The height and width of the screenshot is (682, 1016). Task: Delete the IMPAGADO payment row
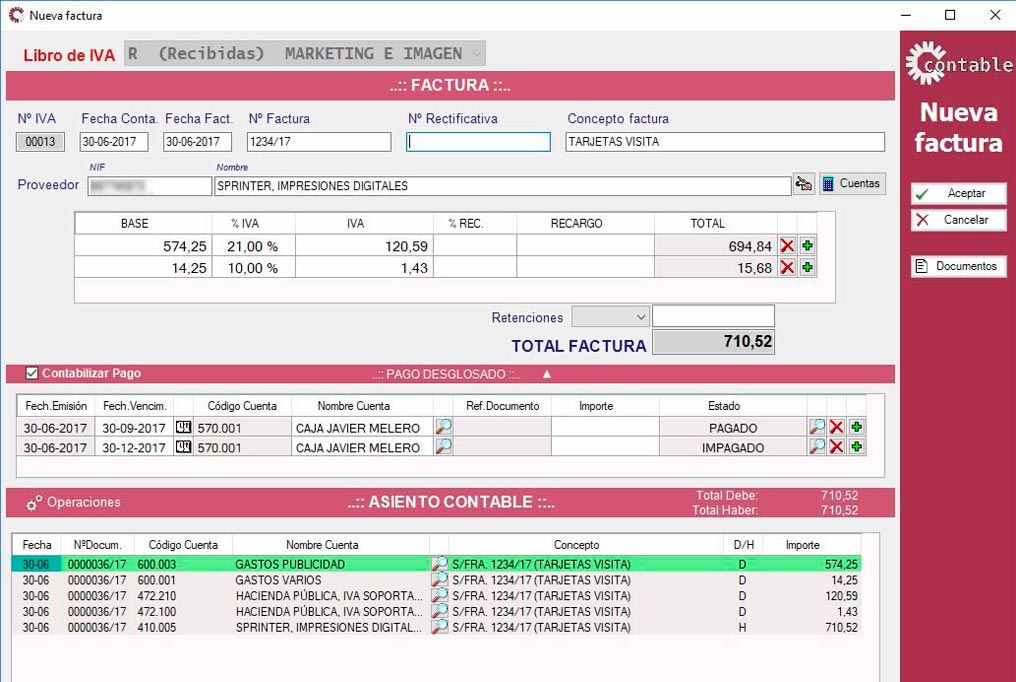(837, 446)
